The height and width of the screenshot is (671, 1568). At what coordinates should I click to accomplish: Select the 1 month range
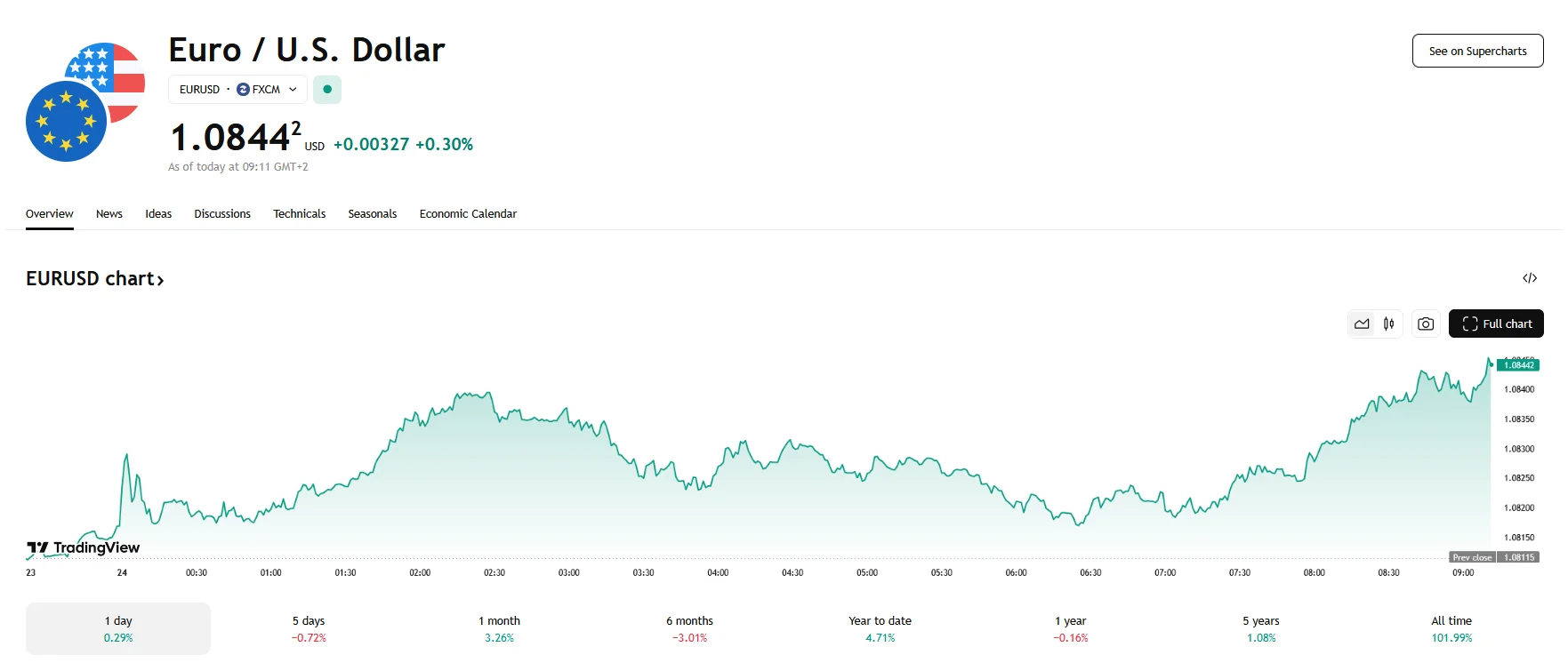[499, 628]
